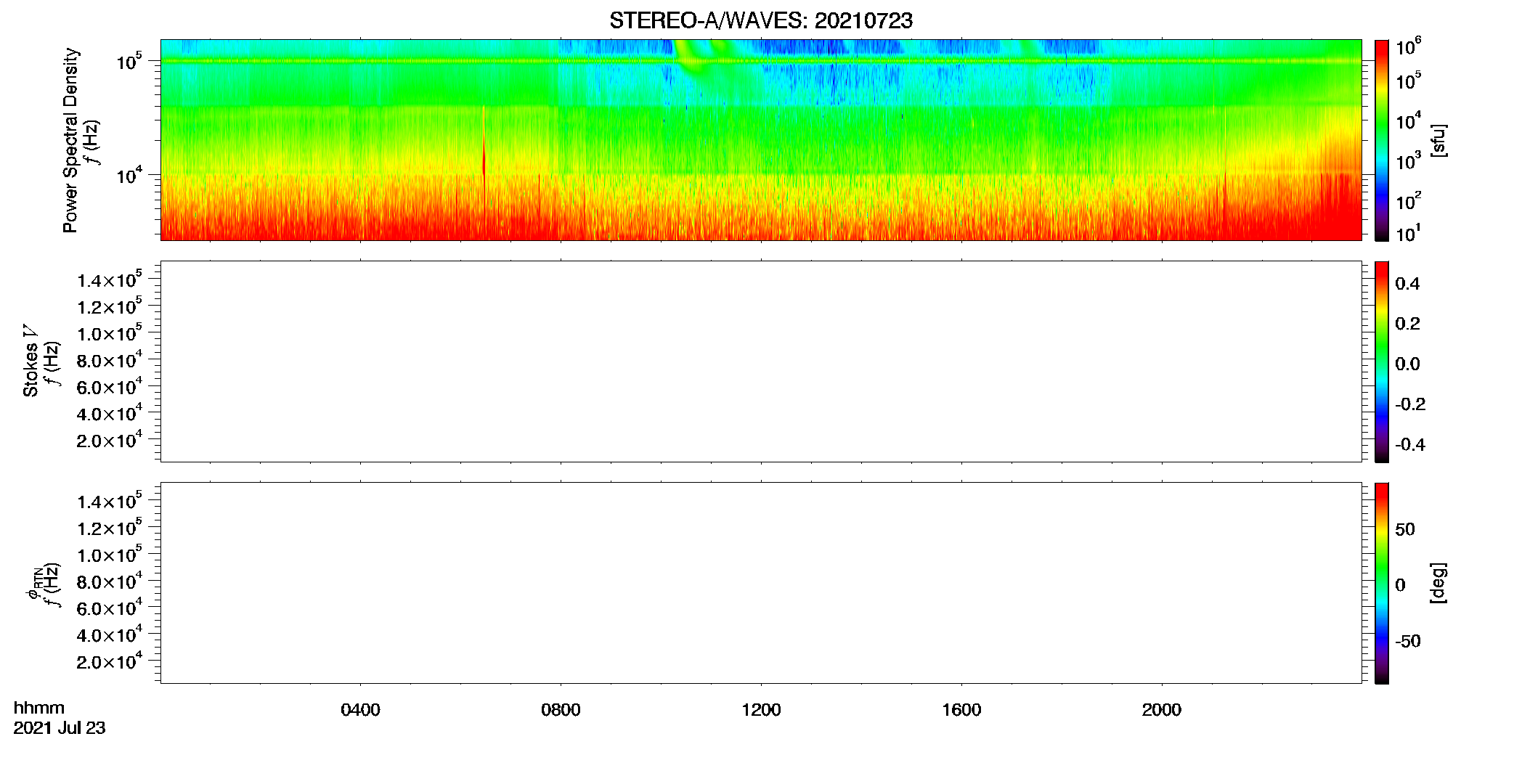The image size is (1522, 784).
Task: Click the 10^4 frequency tick of top spectrogram
Action: click(129, 176)
